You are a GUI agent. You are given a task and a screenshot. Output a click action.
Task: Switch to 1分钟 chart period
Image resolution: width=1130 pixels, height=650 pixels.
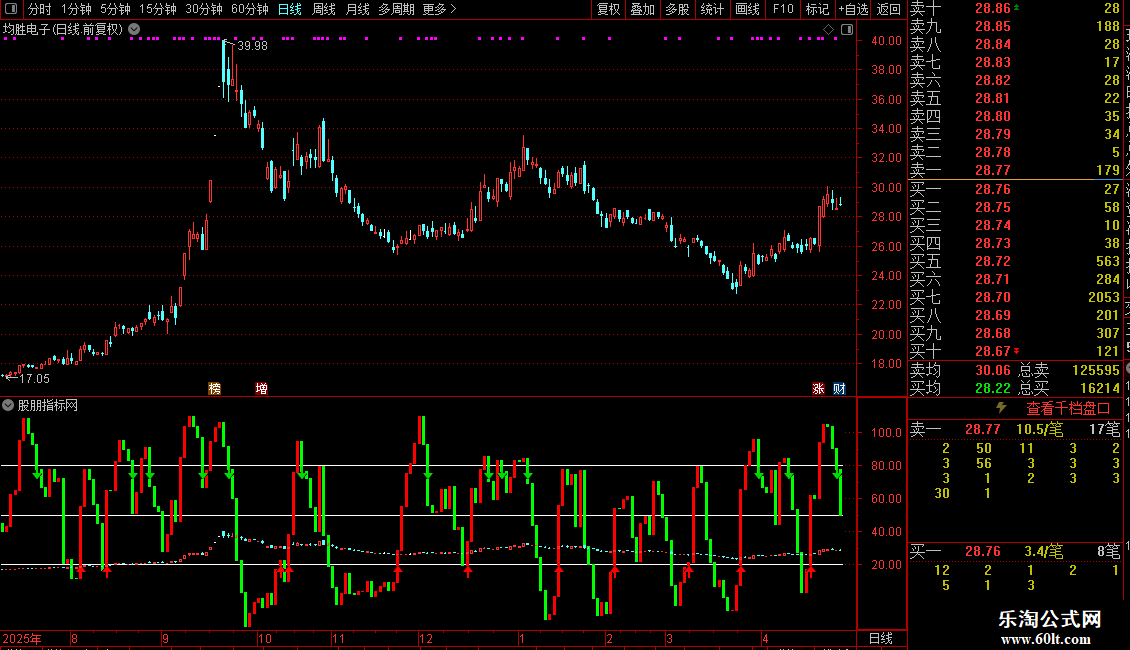(x=76, y=9)
